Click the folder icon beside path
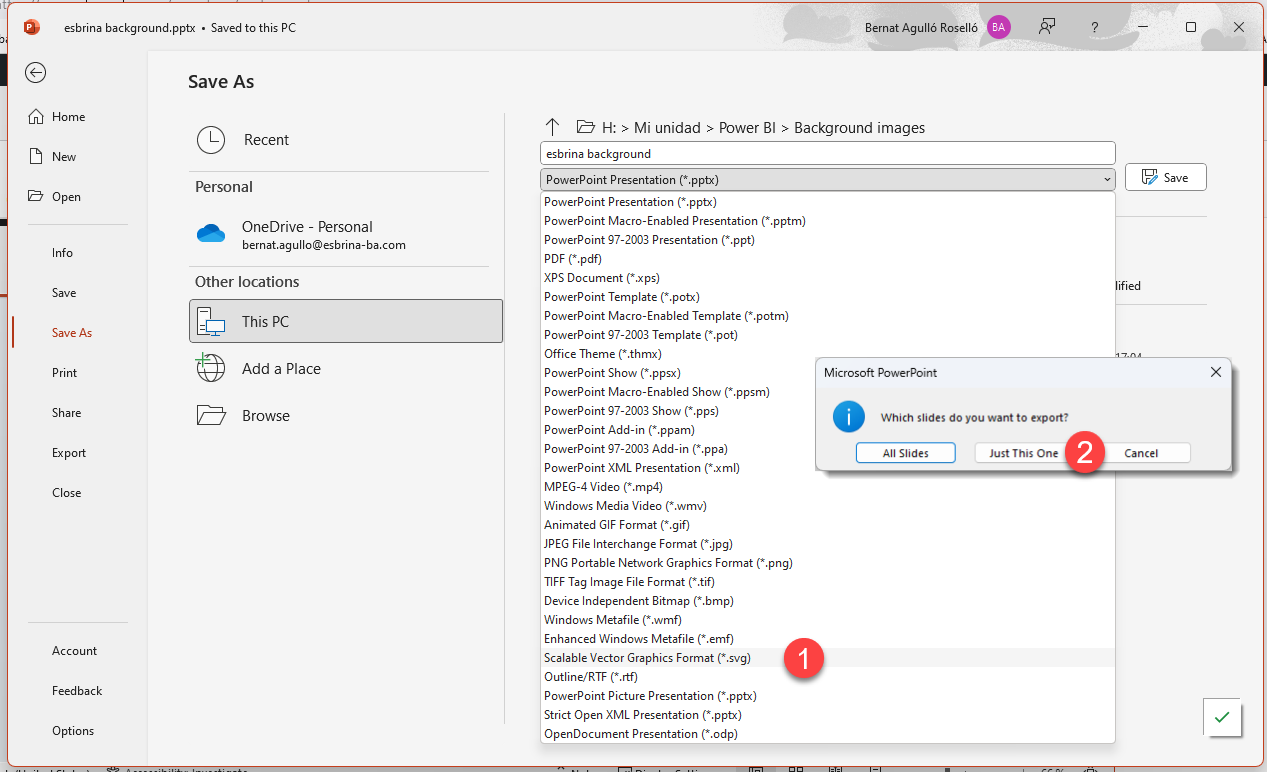This screenshot has width=1267, height=772. [x=586, y=127]
